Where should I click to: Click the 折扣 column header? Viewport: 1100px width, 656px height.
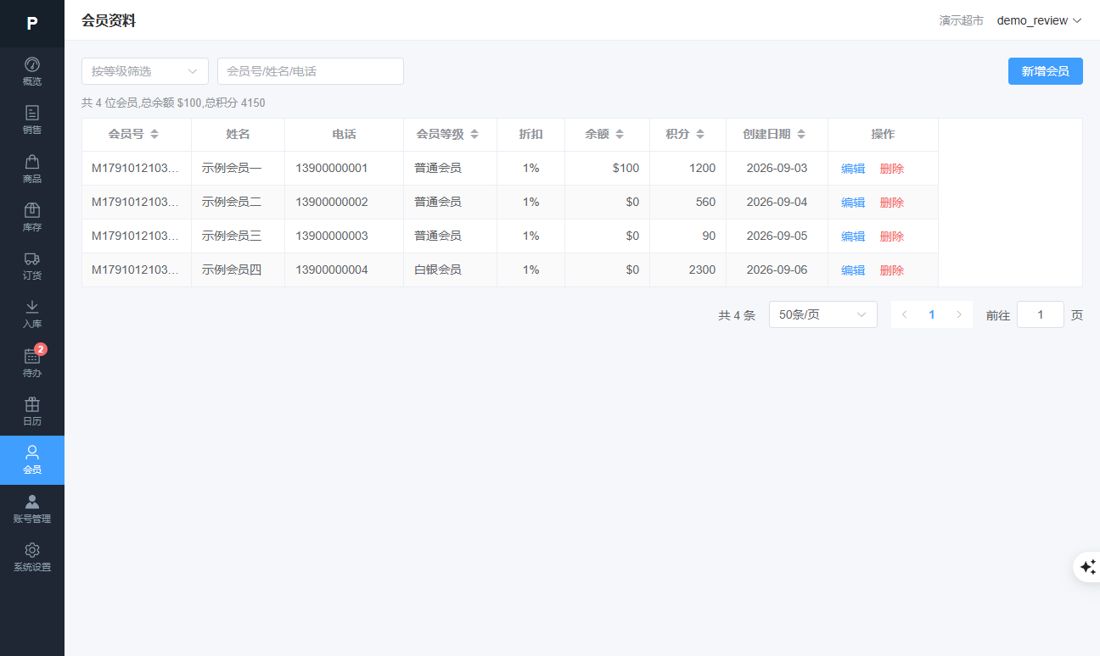(531, 134)
